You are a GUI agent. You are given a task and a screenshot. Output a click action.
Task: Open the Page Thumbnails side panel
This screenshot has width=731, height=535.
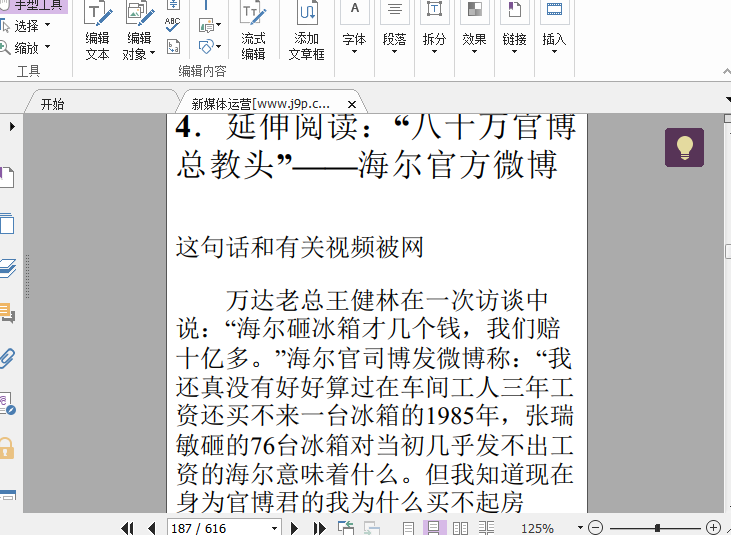(x=7, y=223)
